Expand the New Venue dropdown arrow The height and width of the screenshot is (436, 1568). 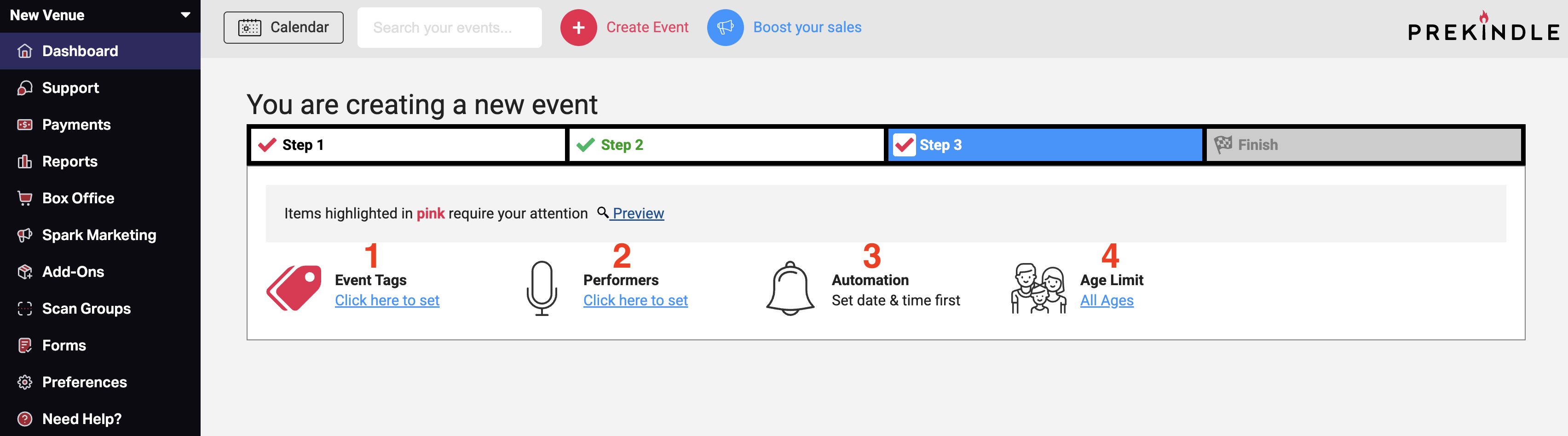click(x=186, y=15)
